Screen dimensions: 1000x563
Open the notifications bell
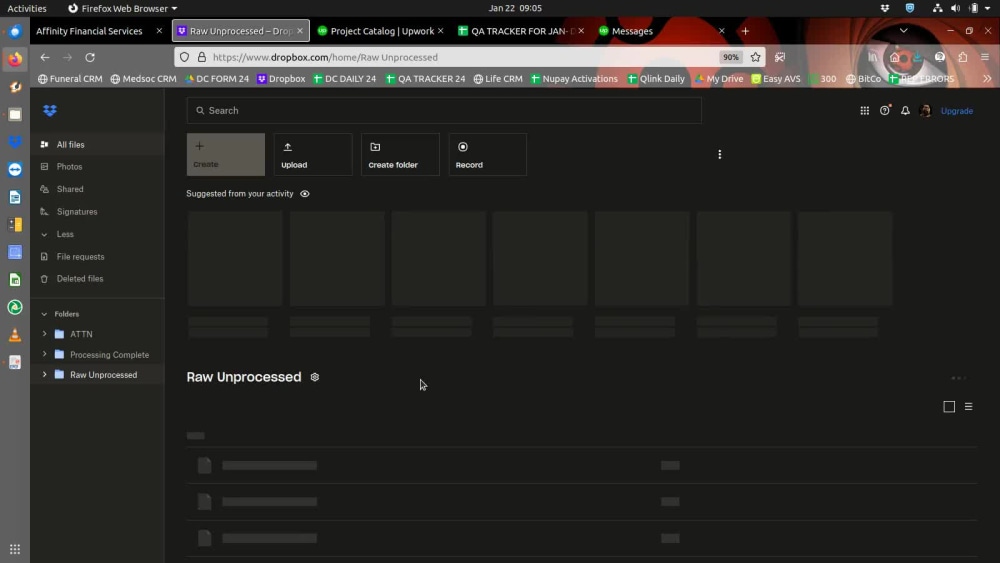pos(905,111)
